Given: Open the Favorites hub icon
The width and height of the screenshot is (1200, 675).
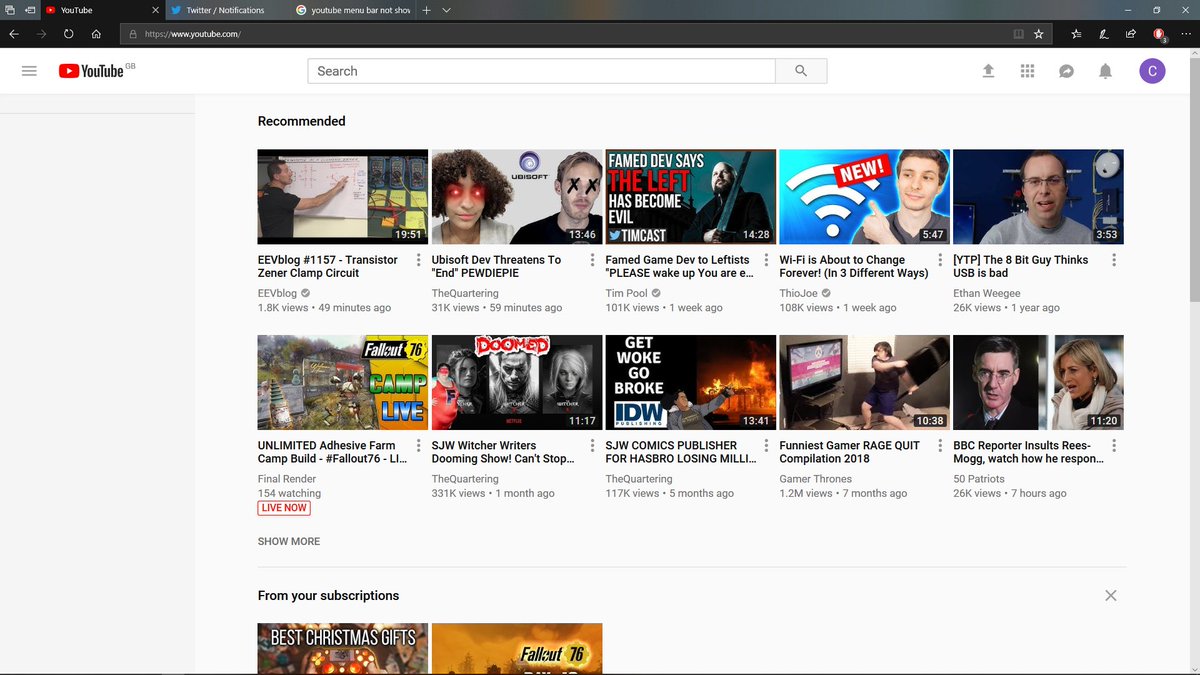Looking at the screenshot, I should 1076,33.
